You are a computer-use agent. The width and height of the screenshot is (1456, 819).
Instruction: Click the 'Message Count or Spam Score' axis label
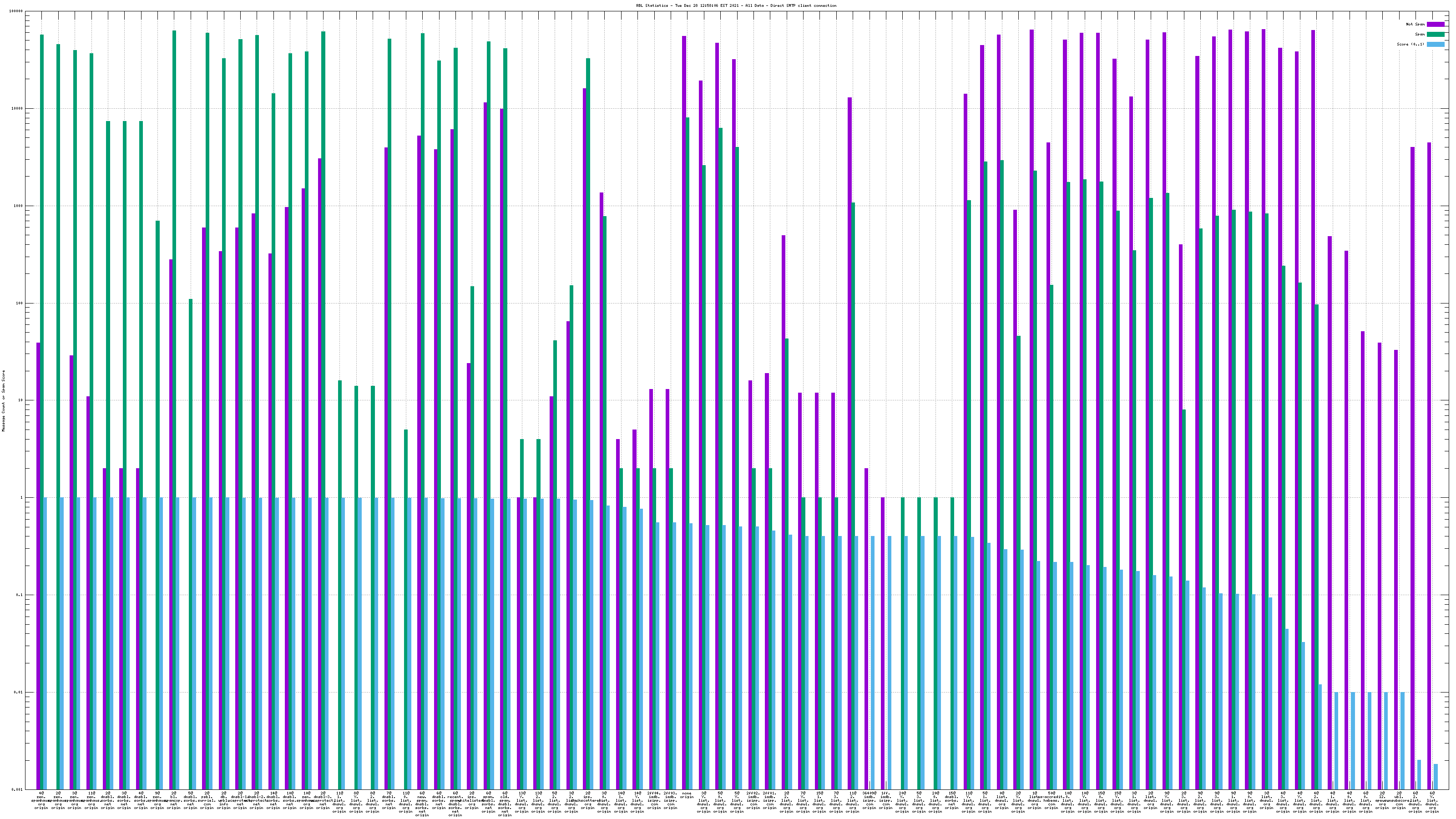(x=3, y=401)
